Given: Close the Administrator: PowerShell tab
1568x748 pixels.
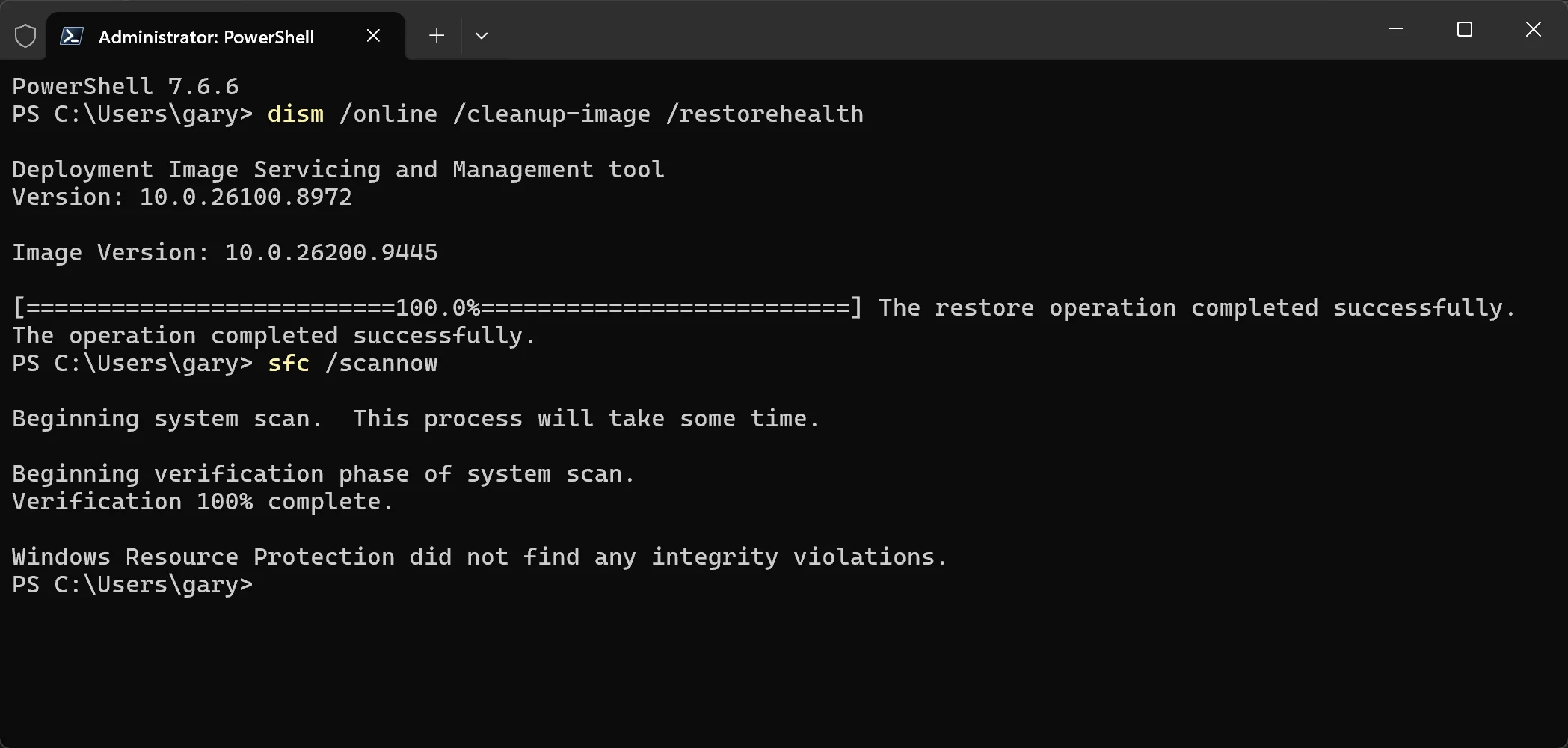Looking at the screenshot, I should 373,36.
